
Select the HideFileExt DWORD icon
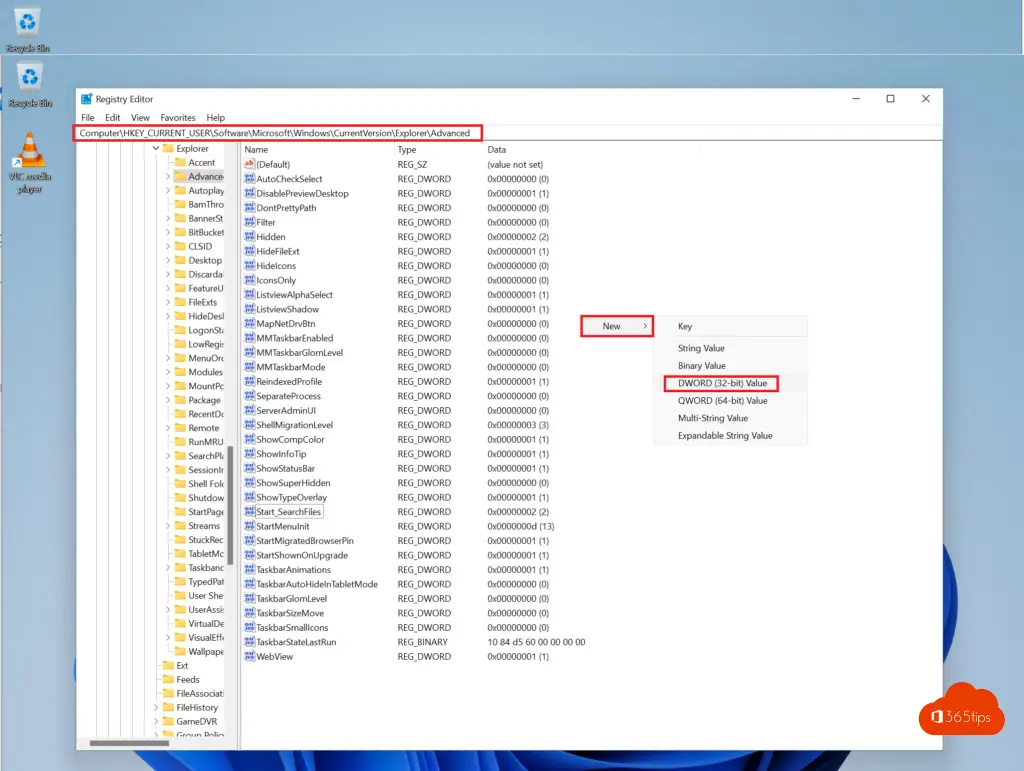(x=250, y=251)
